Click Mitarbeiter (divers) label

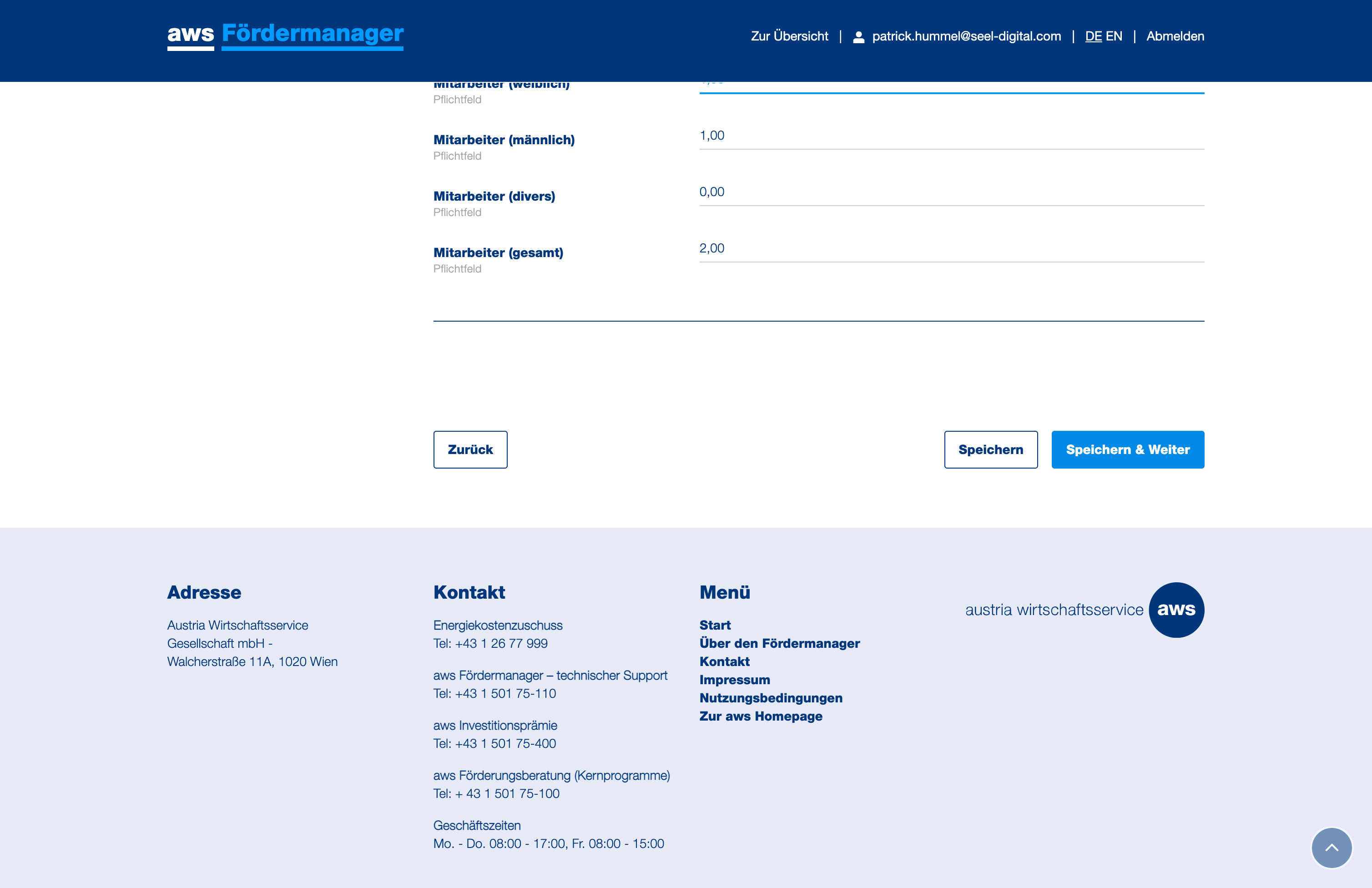(494, 197)
